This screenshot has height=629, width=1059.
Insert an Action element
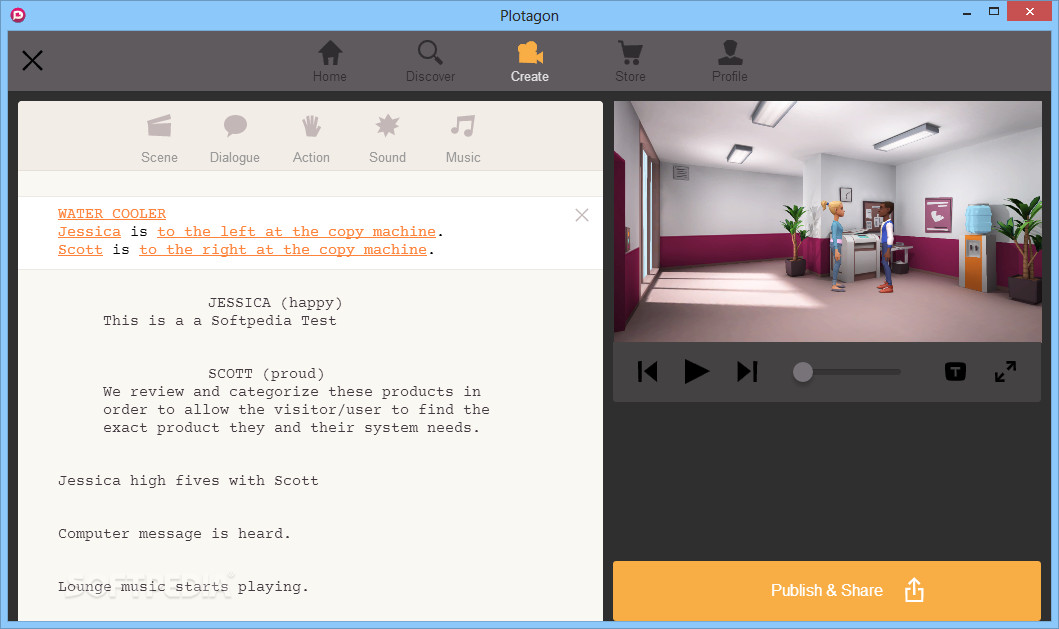311,139
